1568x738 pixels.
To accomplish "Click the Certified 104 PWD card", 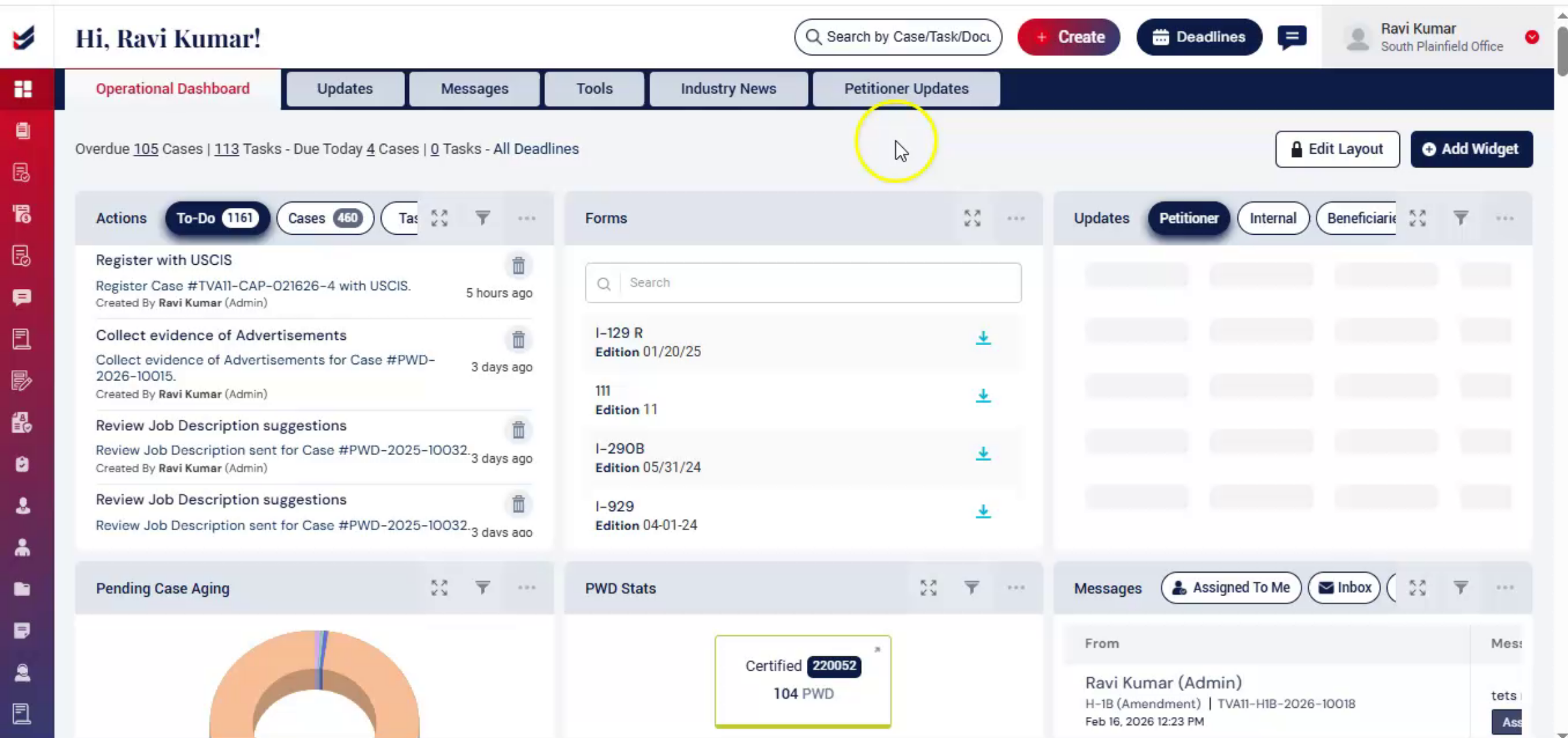I will (803, 681).
